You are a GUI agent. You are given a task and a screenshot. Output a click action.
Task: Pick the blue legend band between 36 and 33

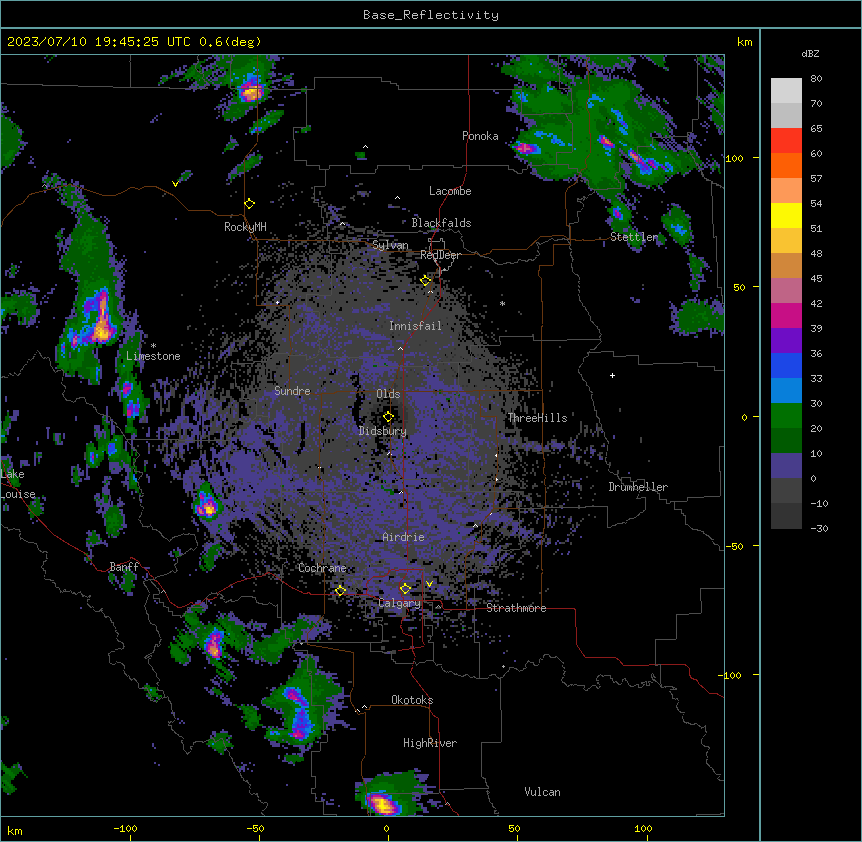coord(786,366)
